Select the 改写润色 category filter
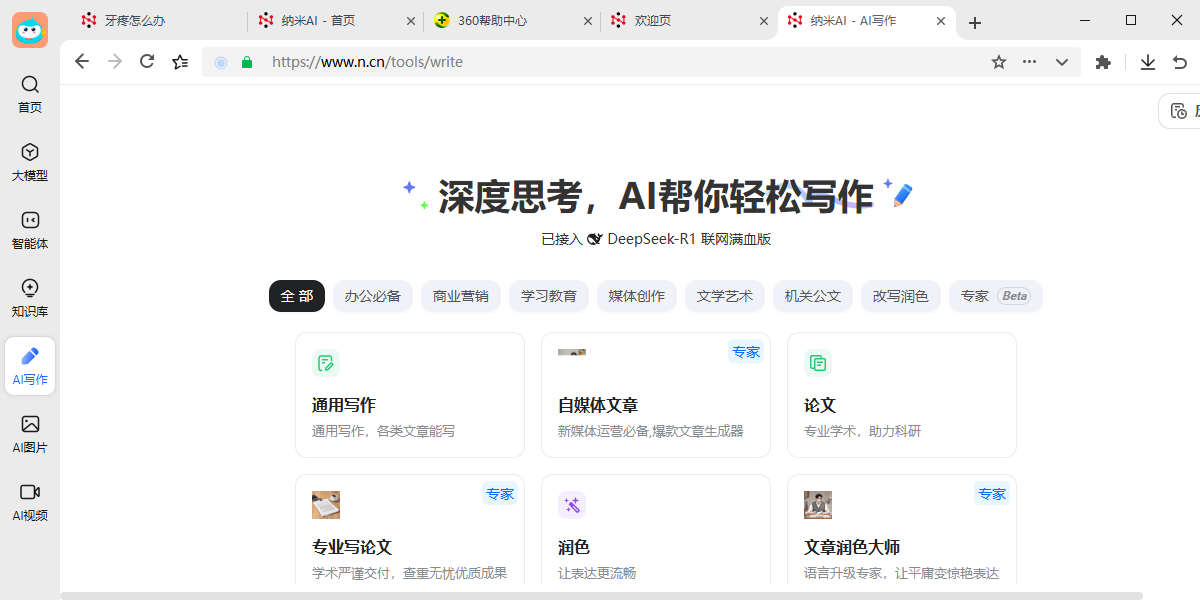 pyautogui.click(x=901, y=296)
